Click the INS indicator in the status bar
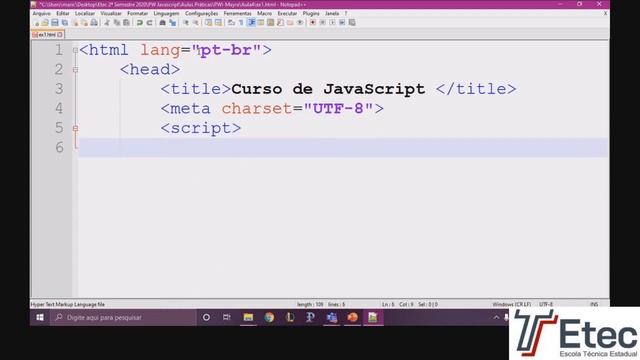The width and height of the screenshot is (640, 360). (x=594, y=304)
